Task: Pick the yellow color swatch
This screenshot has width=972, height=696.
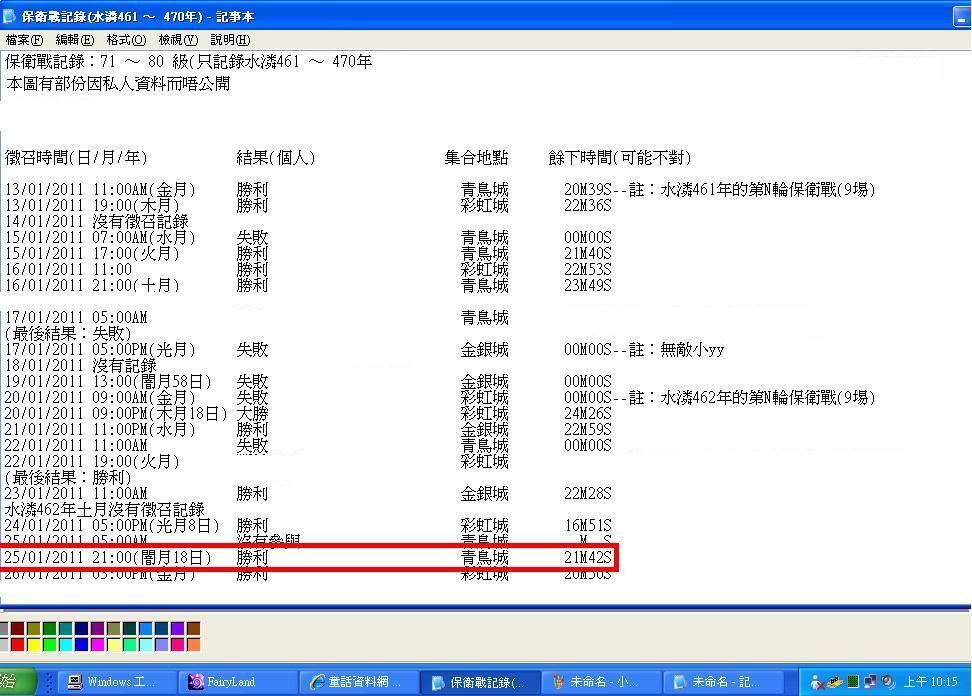Action: coord(33,644)
